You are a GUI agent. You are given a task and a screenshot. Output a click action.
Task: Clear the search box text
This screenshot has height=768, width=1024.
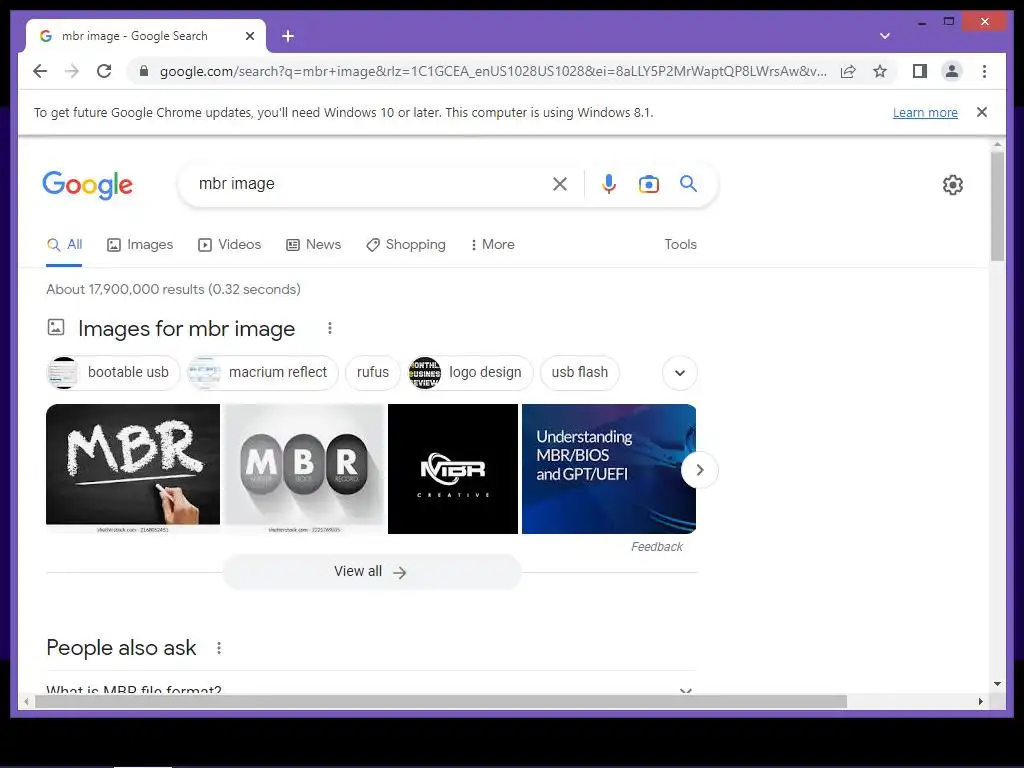tap(560, 184)
